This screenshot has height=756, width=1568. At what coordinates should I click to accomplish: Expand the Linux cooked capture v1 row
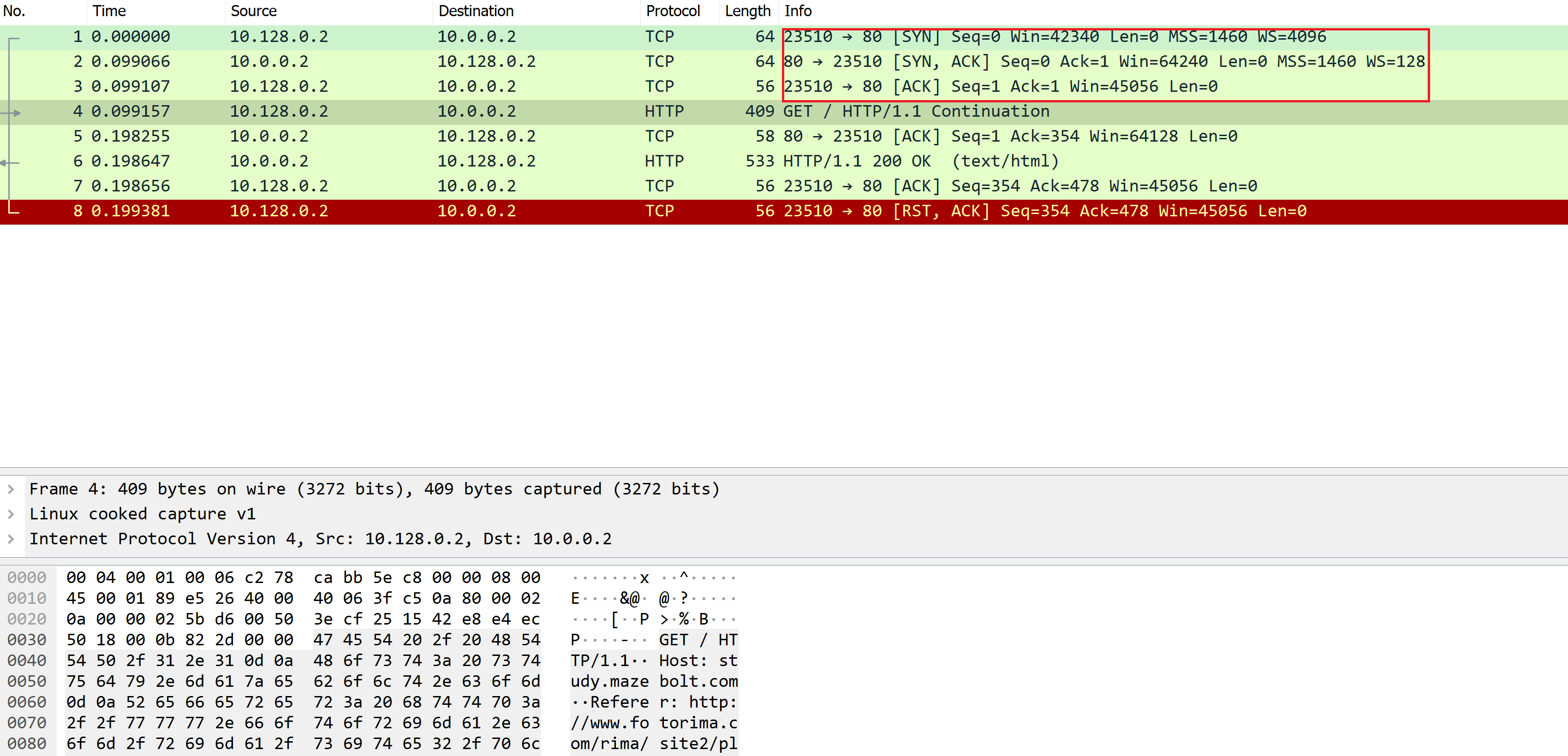(11, 514)
